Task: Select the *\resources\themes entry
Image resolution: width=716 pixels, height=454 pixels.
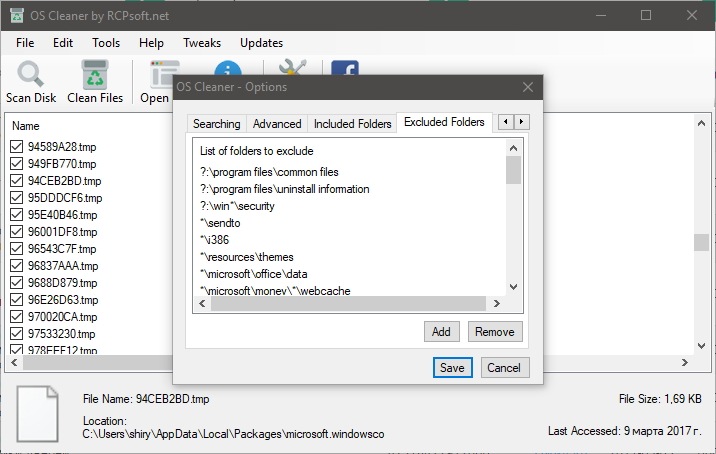Action: [247, 257]
